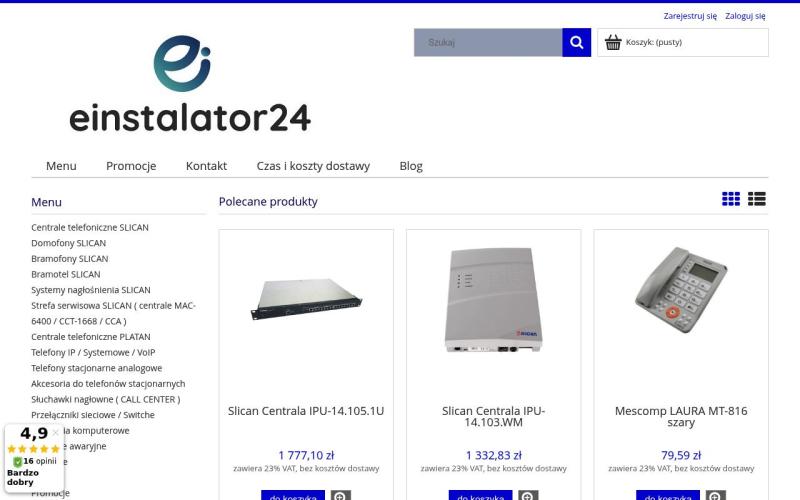Open the Menu navigation item
This screenshot has width=800, height=500.
61,166
